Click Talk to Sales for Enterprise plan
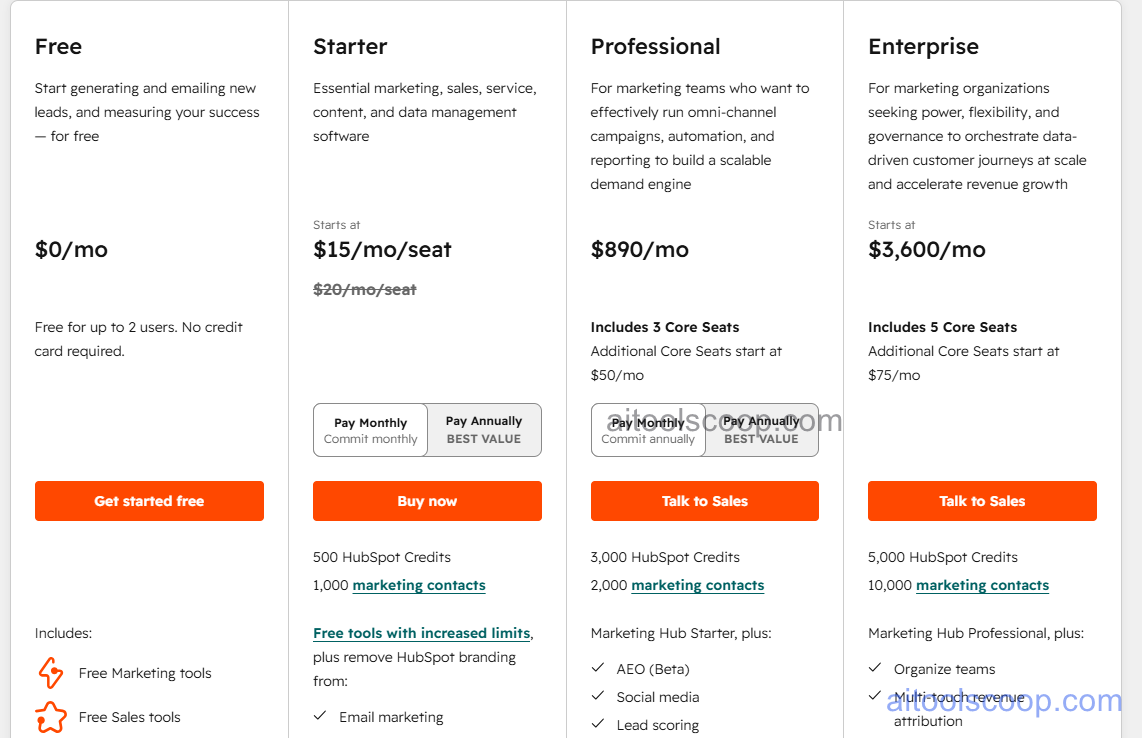The height and width of the screenshot is (738, 1142). (x=981, y=500)
